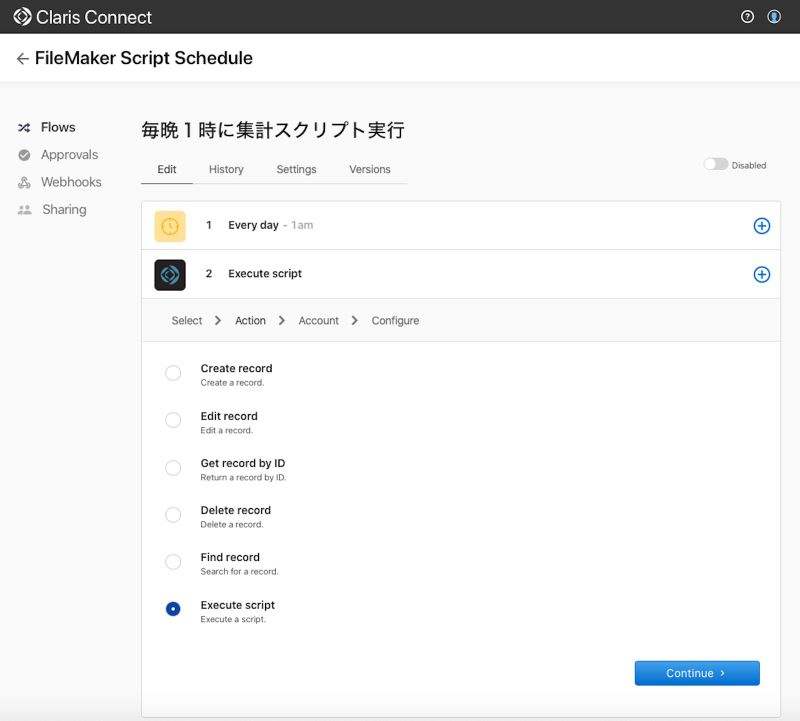Click the 'Create a record.' description

point(232,383)
